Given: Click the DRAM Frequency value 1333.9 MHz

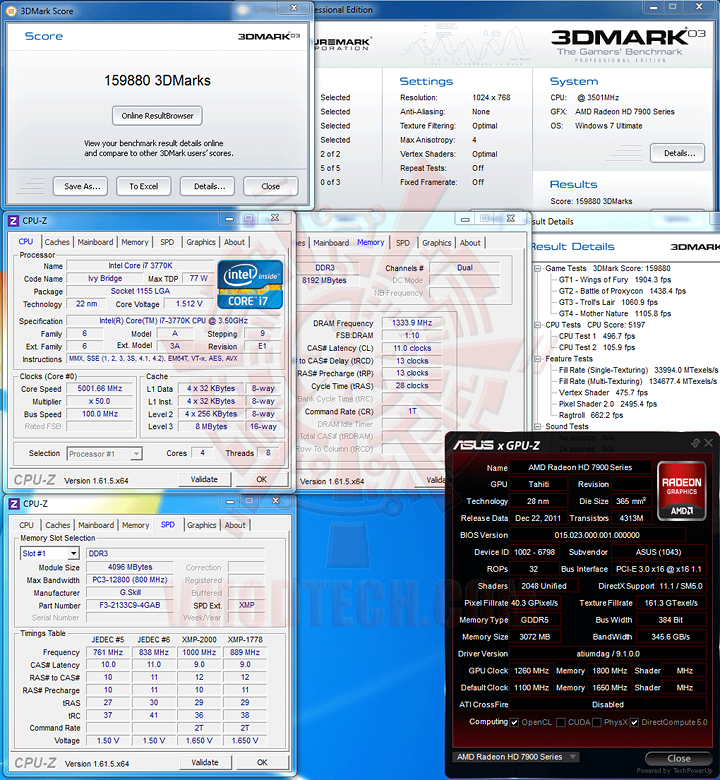Looking at the screenshot, I should pyautogui.click(x=412, y=323).
